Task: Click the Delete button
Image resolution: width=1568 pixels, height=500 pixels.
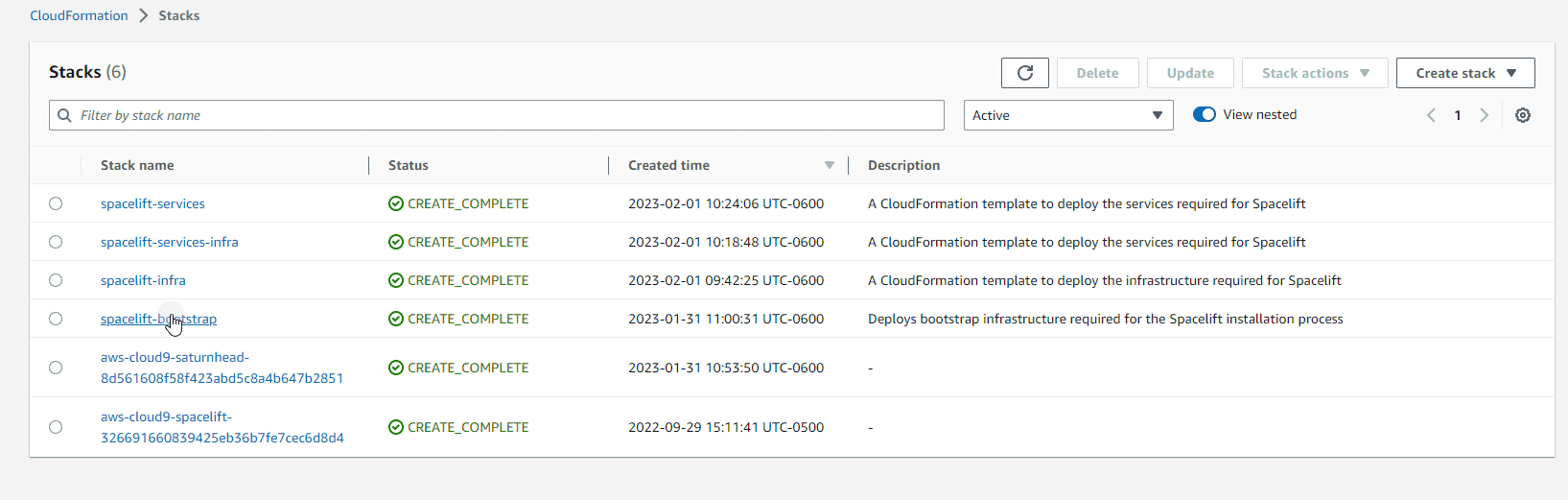Action: coord(1097,73)
